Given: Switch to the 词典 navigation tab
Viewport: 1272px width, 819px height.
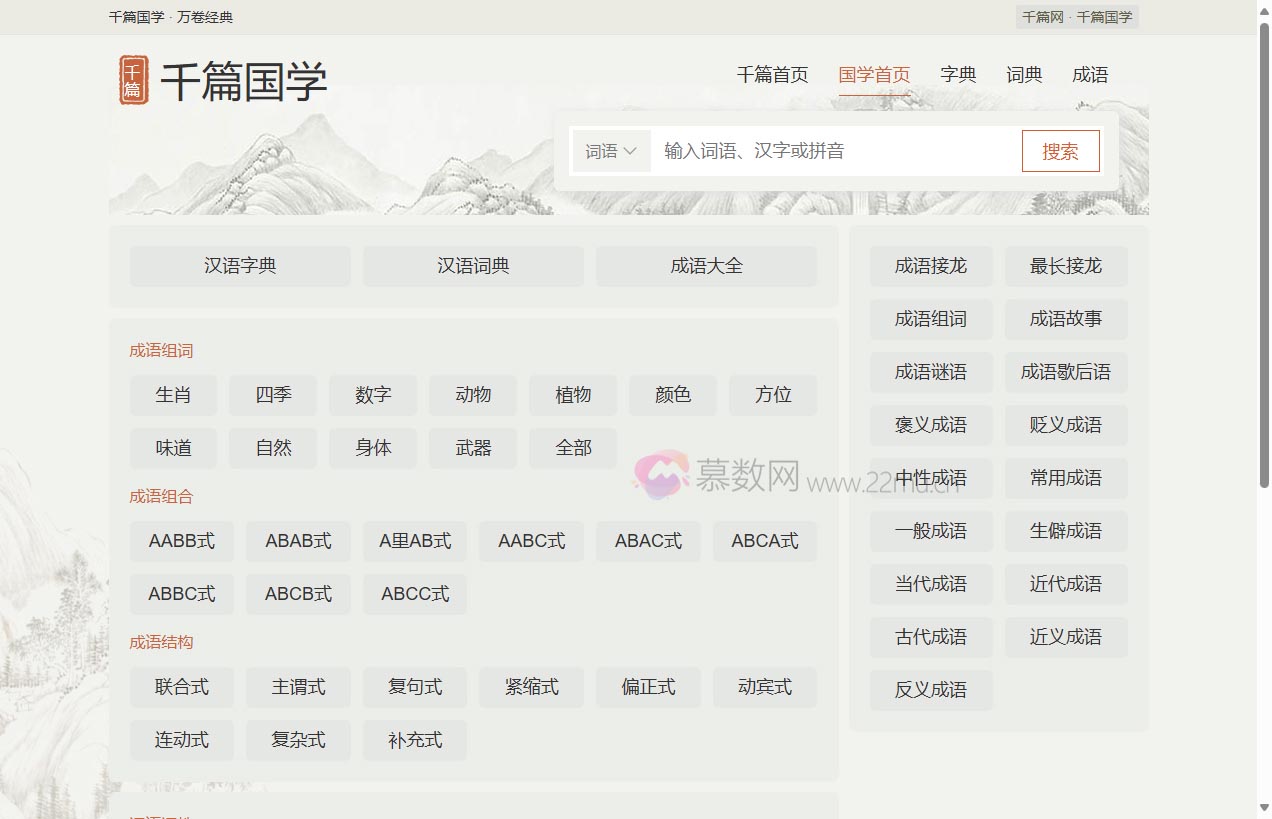Looking at the screenshot, I should pos(1023,74).
